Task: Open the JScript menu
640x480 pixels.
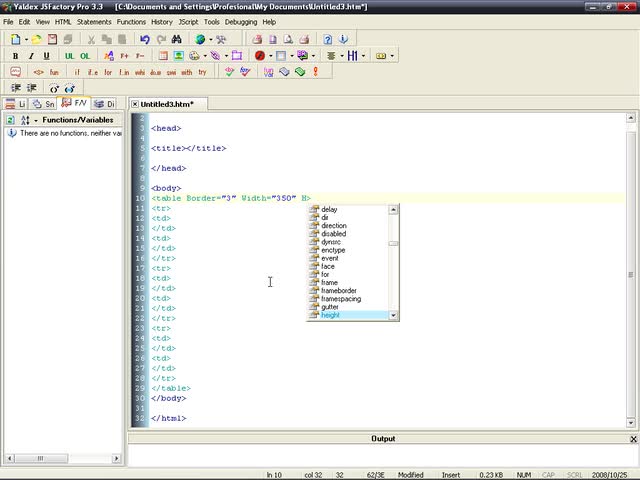Action: click(x=188, y=21)
